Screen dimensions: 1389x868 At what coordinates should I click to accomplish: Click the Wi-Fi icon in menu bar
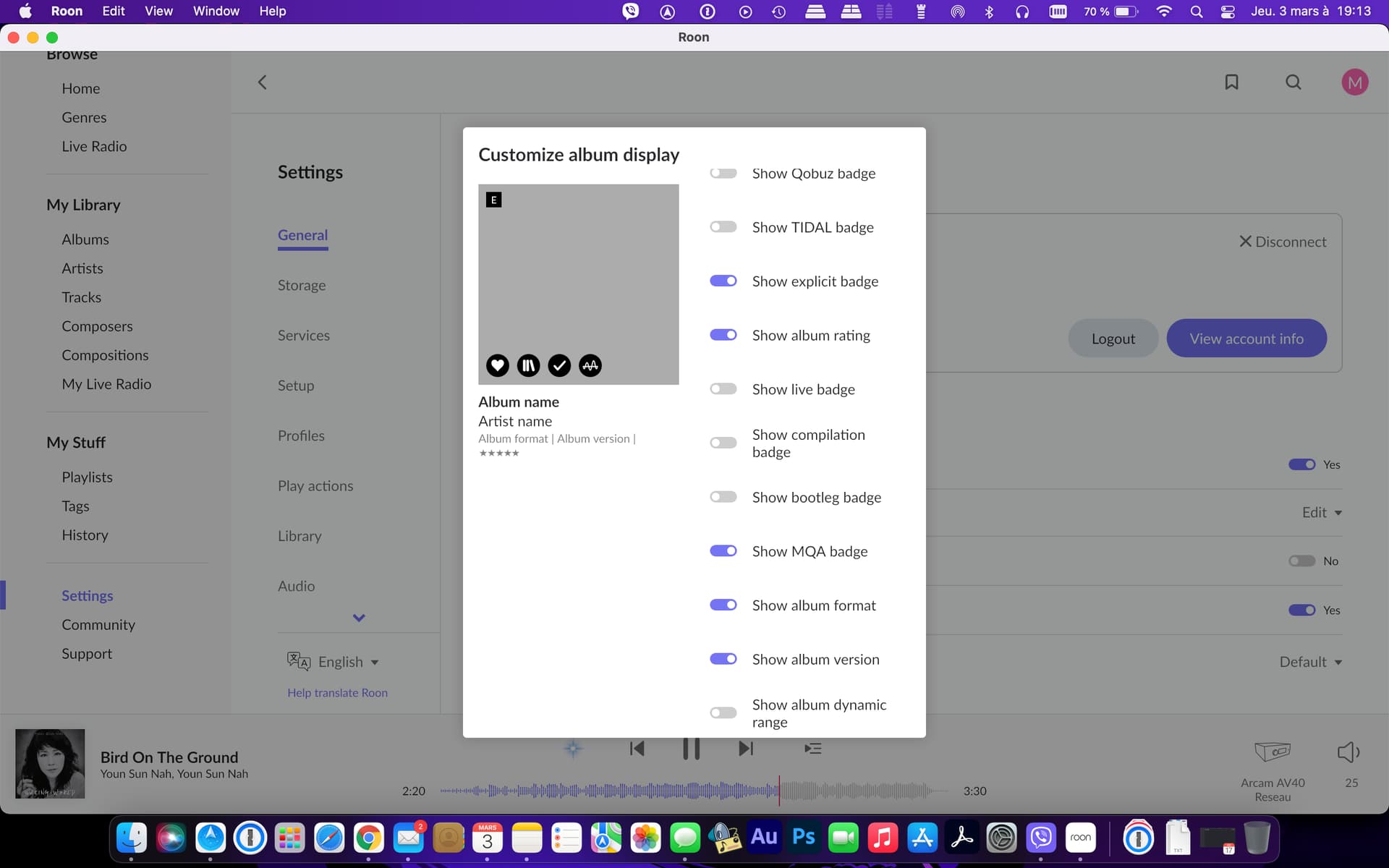tap(1164, 12)
